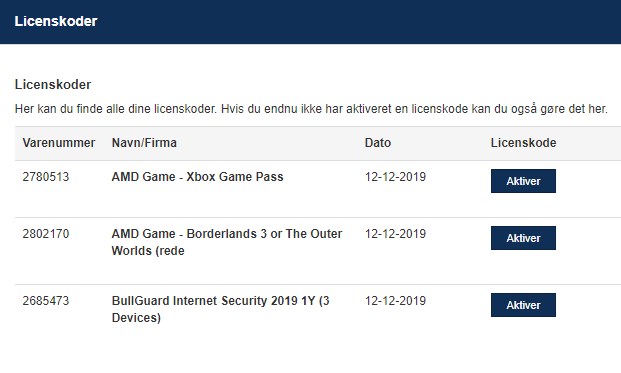Click the Xbox Game Pass date 12-12-2019
The image size is (621, 373).
point(395,177)
